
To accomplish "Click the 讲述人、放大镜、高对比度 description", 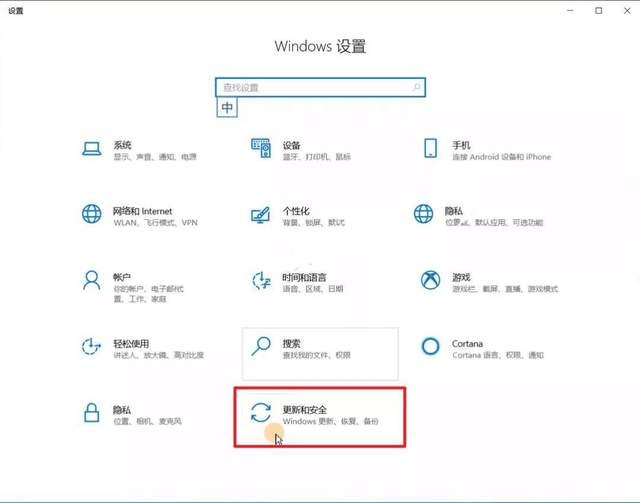I will click(158, 355).
